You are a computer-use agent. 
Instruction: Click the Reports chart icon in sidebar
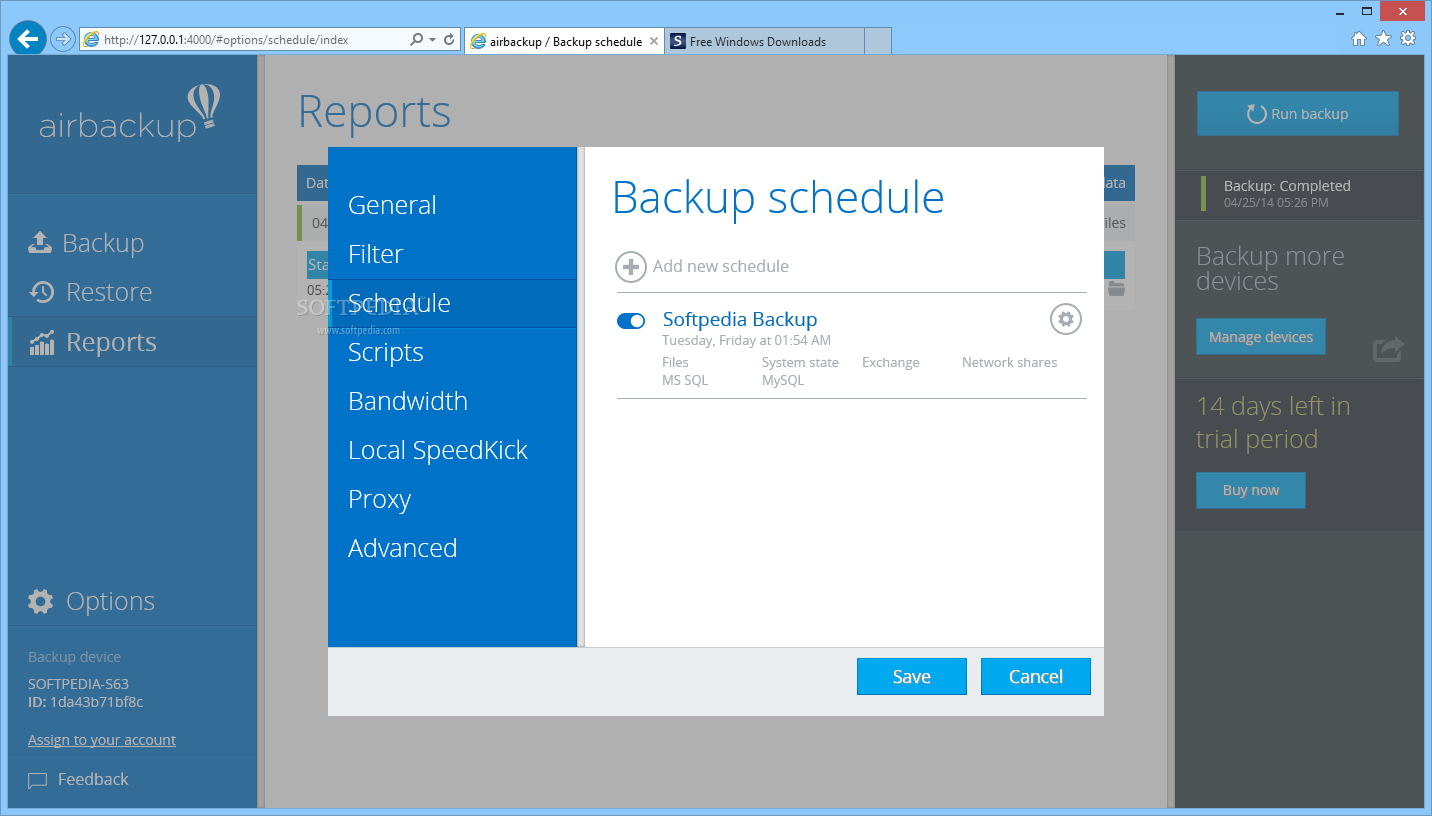pos(42,342)
